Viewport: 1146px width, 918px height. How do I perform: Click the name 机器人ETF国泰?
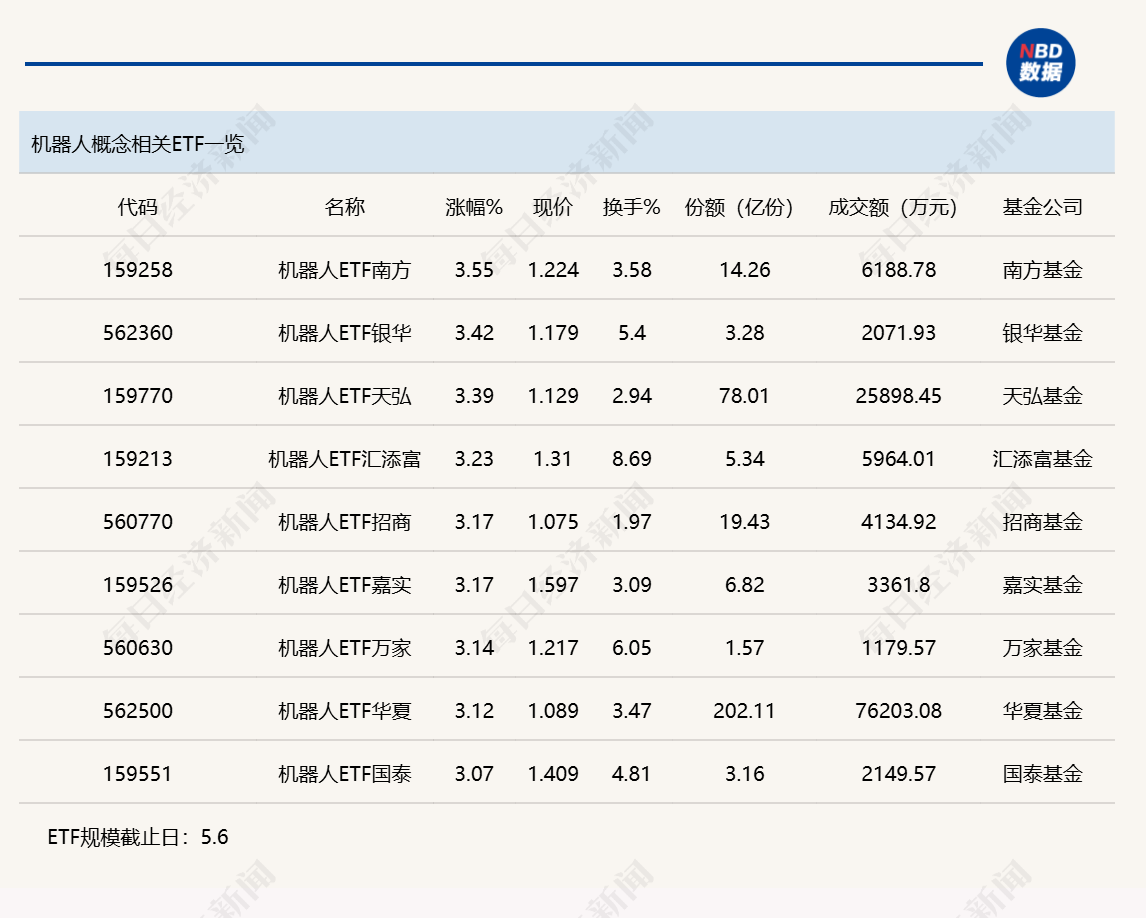[344, 773]
